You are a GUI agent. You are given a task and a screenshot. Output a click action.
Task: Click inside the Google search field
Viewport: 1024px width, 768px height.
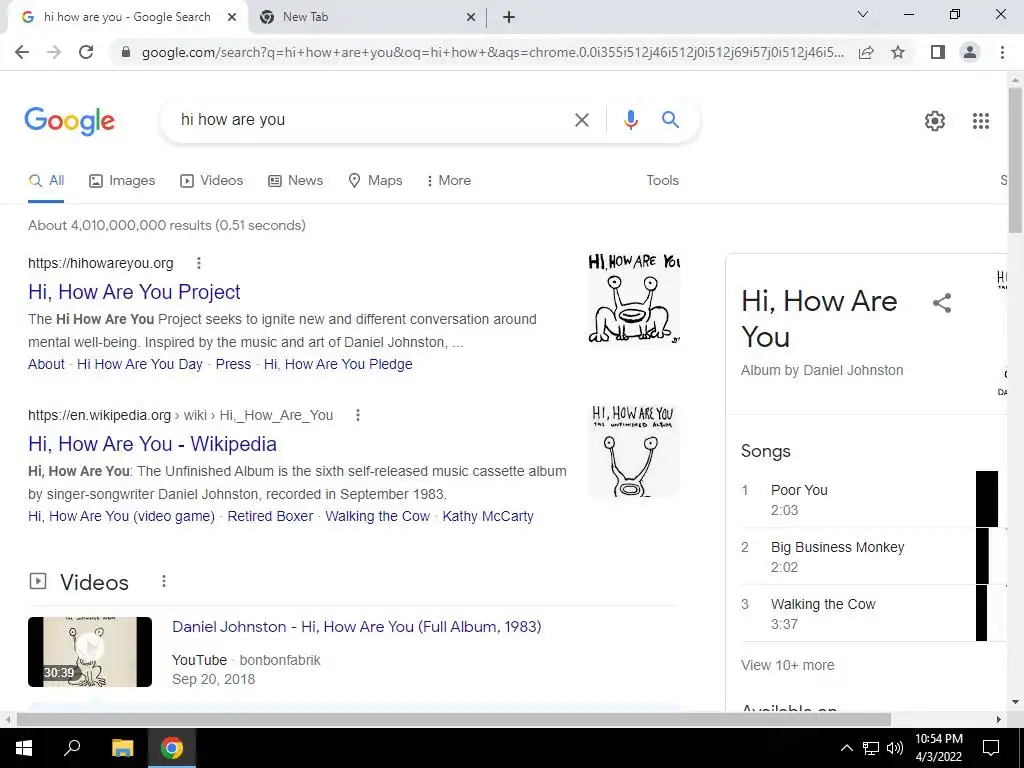[x=372, y=120]
